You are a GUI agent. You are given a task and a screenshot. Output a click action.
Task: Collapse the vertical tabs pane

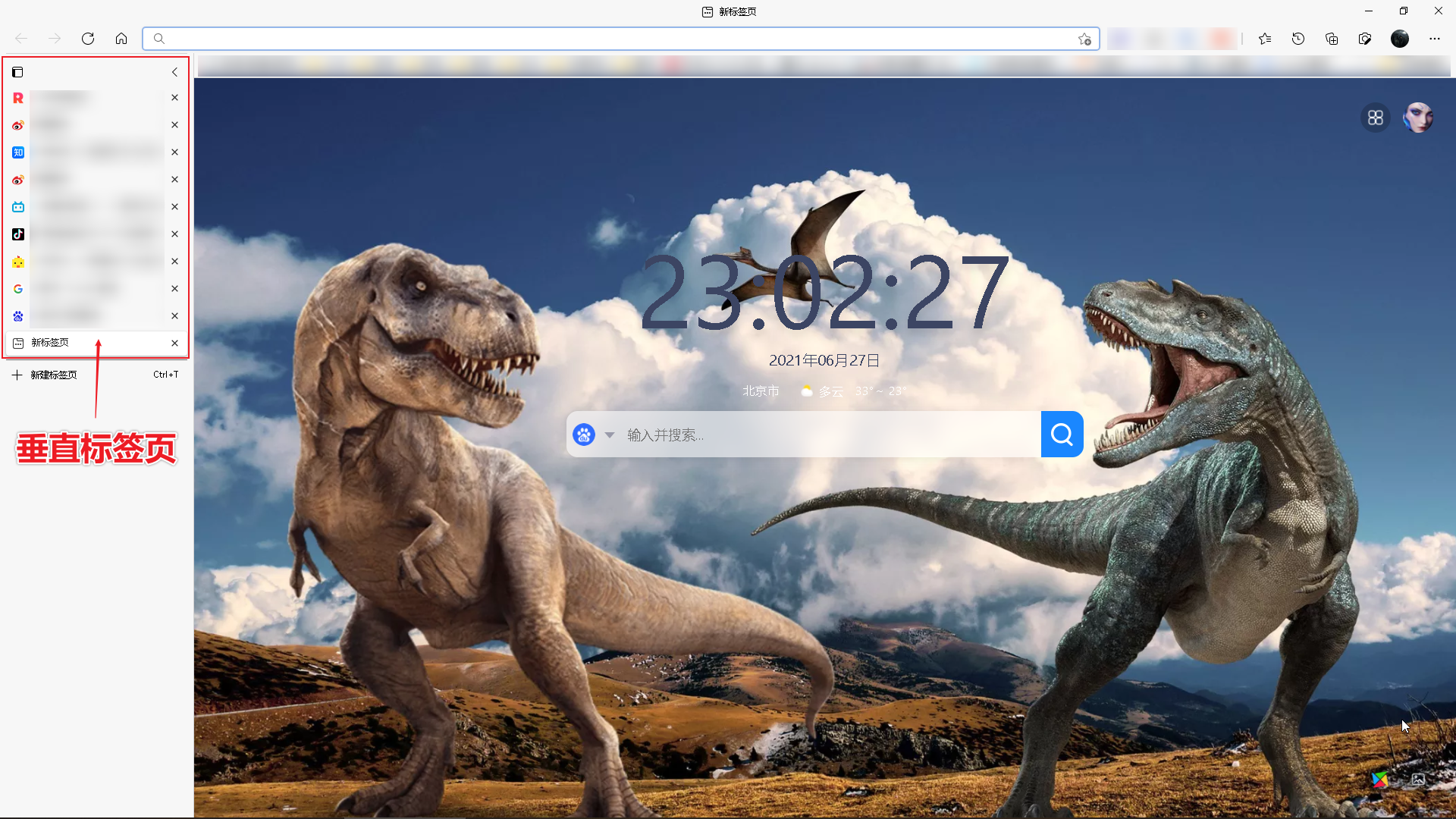click(x=174, y=72)
